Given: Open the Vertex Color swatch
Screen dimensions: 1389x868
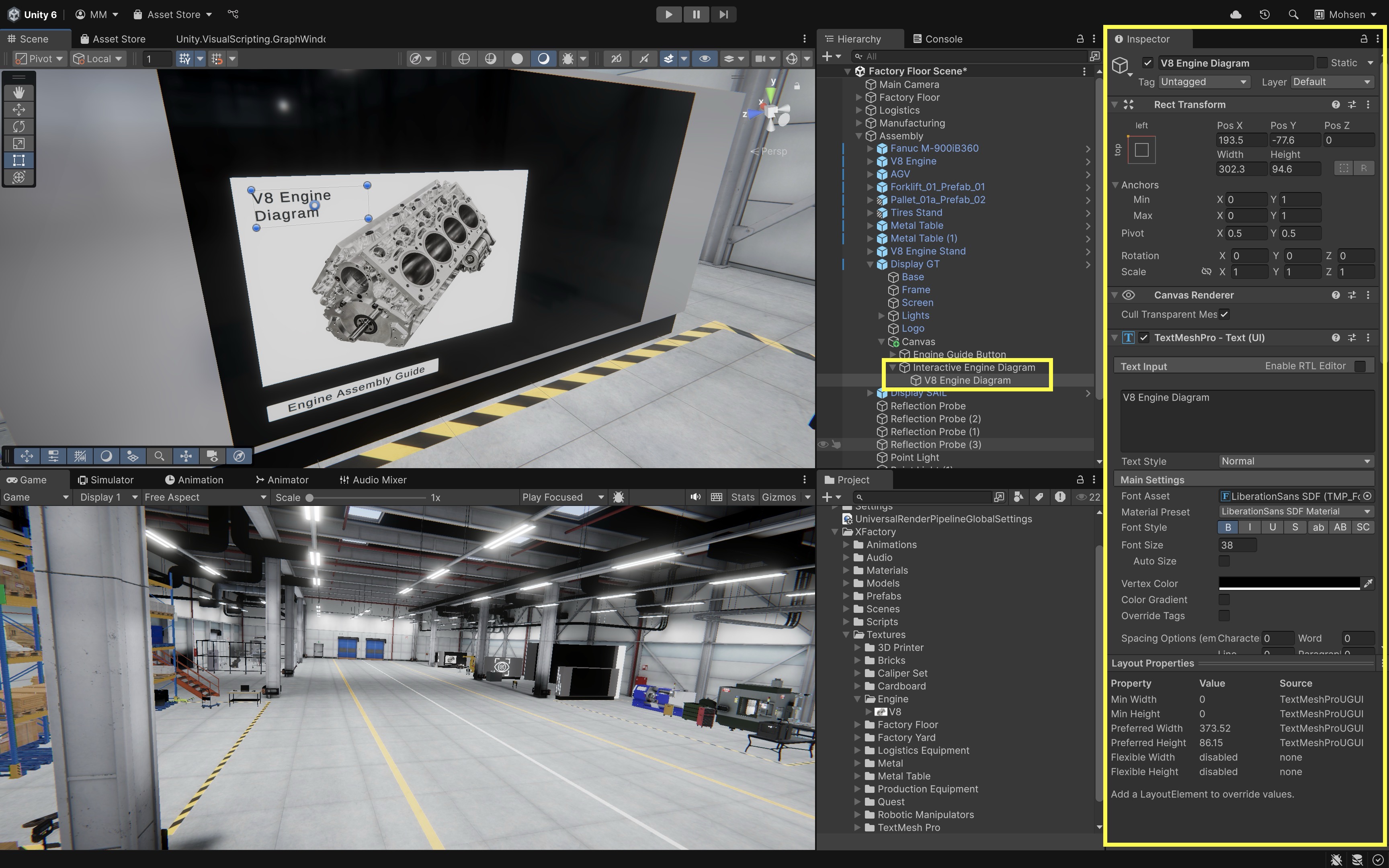Looking at the screenshot, I should [x=1289, y=583].
